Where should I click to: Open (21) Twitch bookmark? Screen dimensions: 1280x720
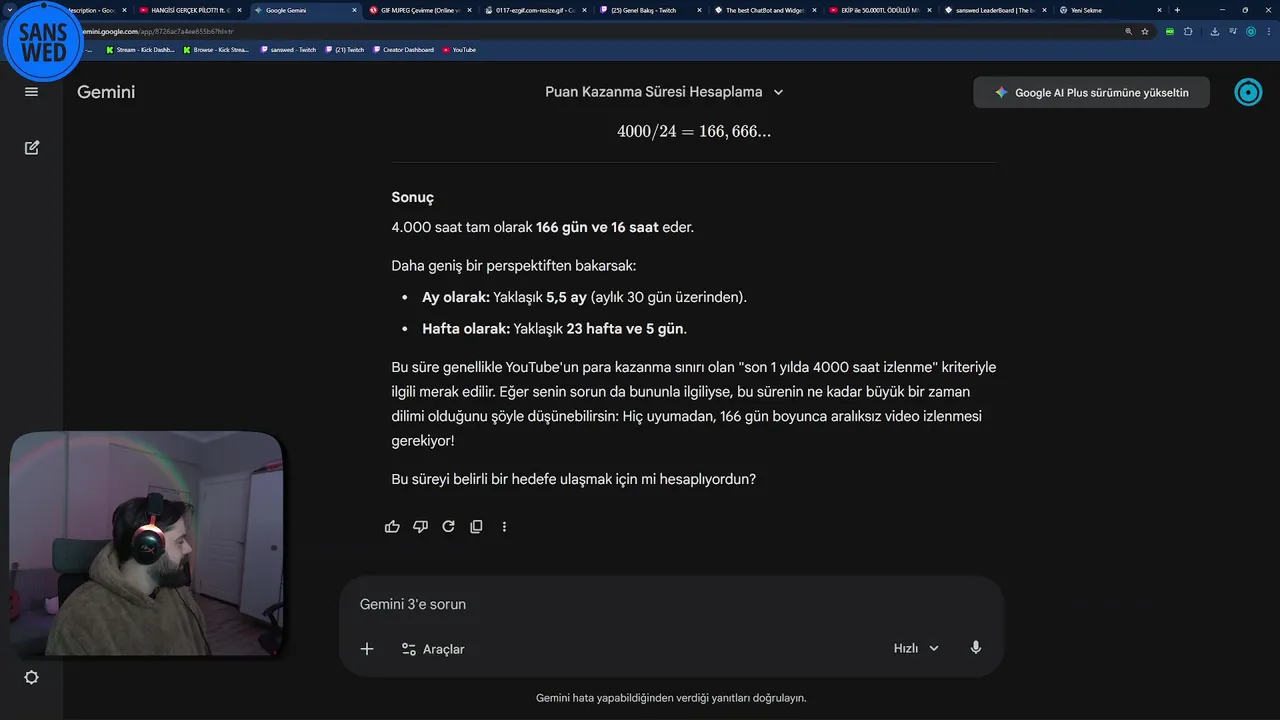point(345,49)
